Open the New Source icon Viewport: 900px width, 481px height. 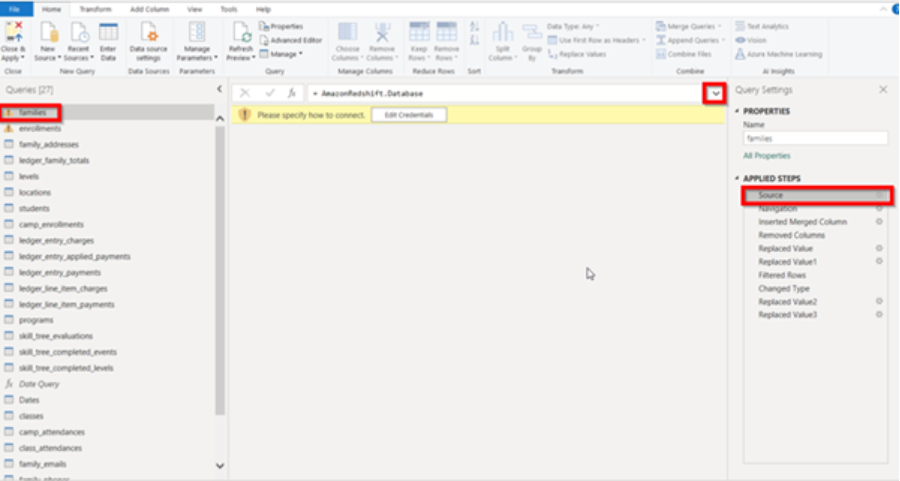pos(48,32)
